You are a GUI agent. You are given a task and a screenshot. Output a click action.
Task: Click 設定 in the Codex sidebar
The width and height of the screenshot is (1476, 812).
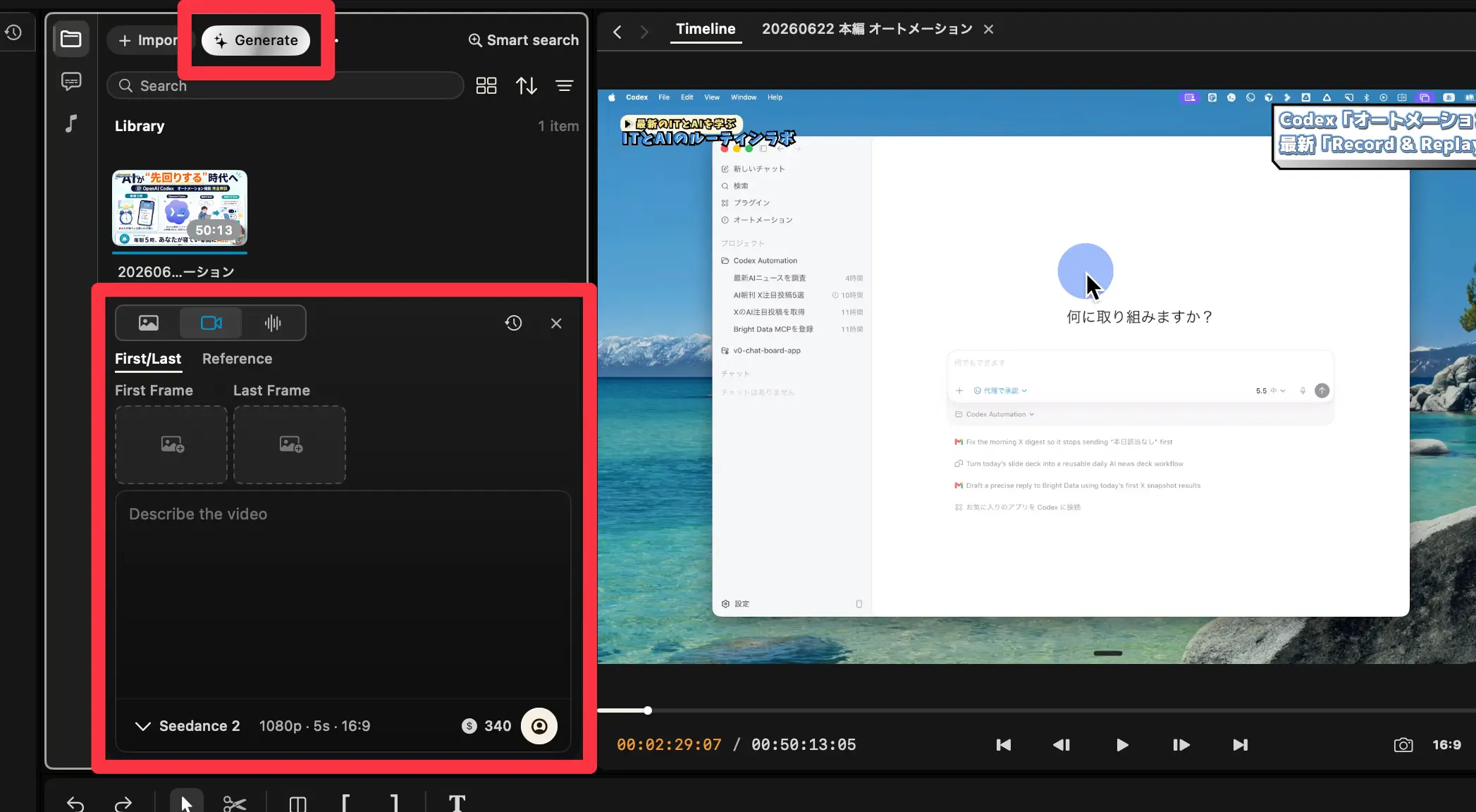(x=735, y=604)
